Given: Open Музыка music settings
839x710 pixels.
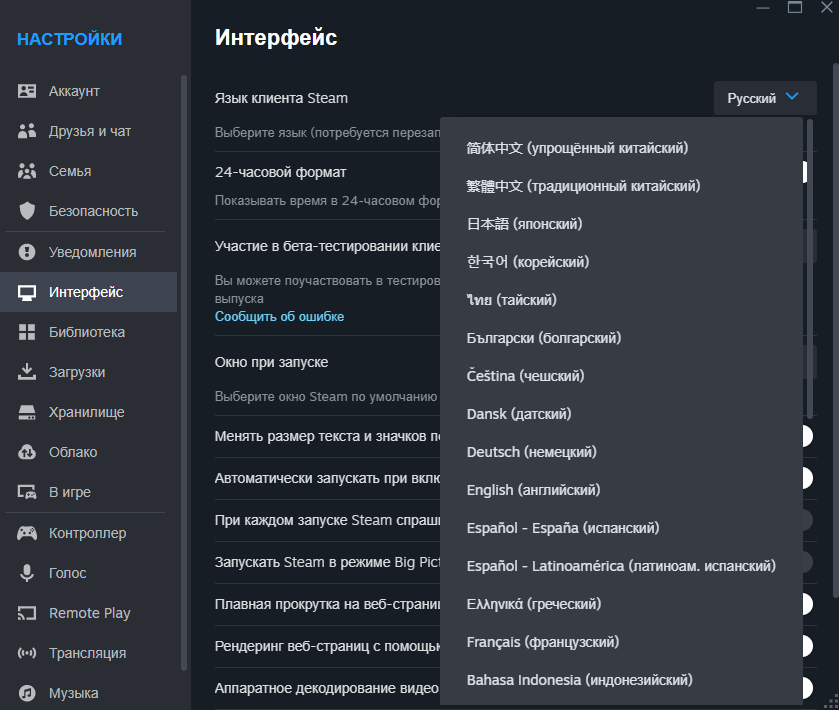Looking at the screenshot, I should point(88,693).
